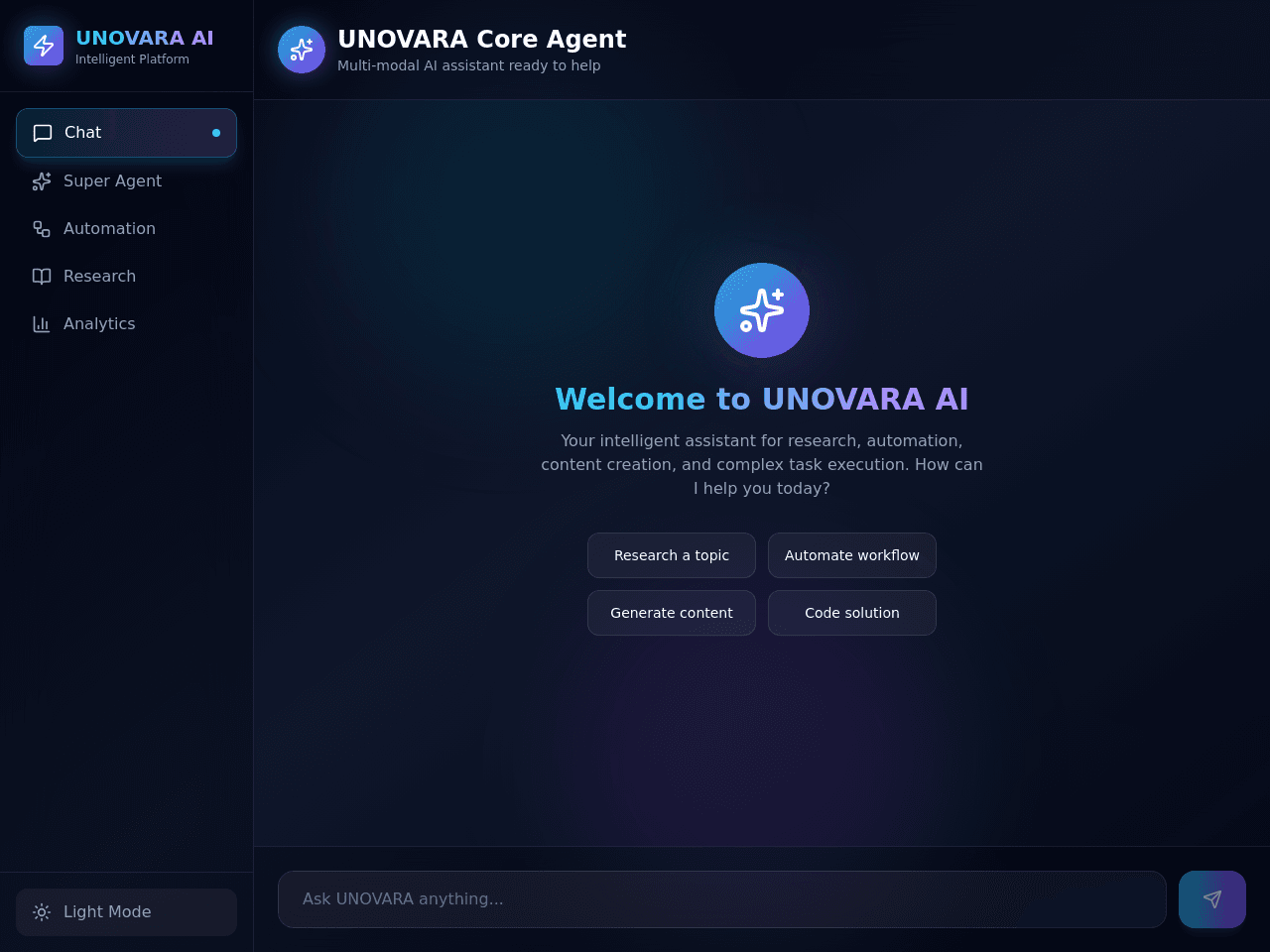Click the Super Agent sparkle icon

pyautogui.click(x=42, y=181)
